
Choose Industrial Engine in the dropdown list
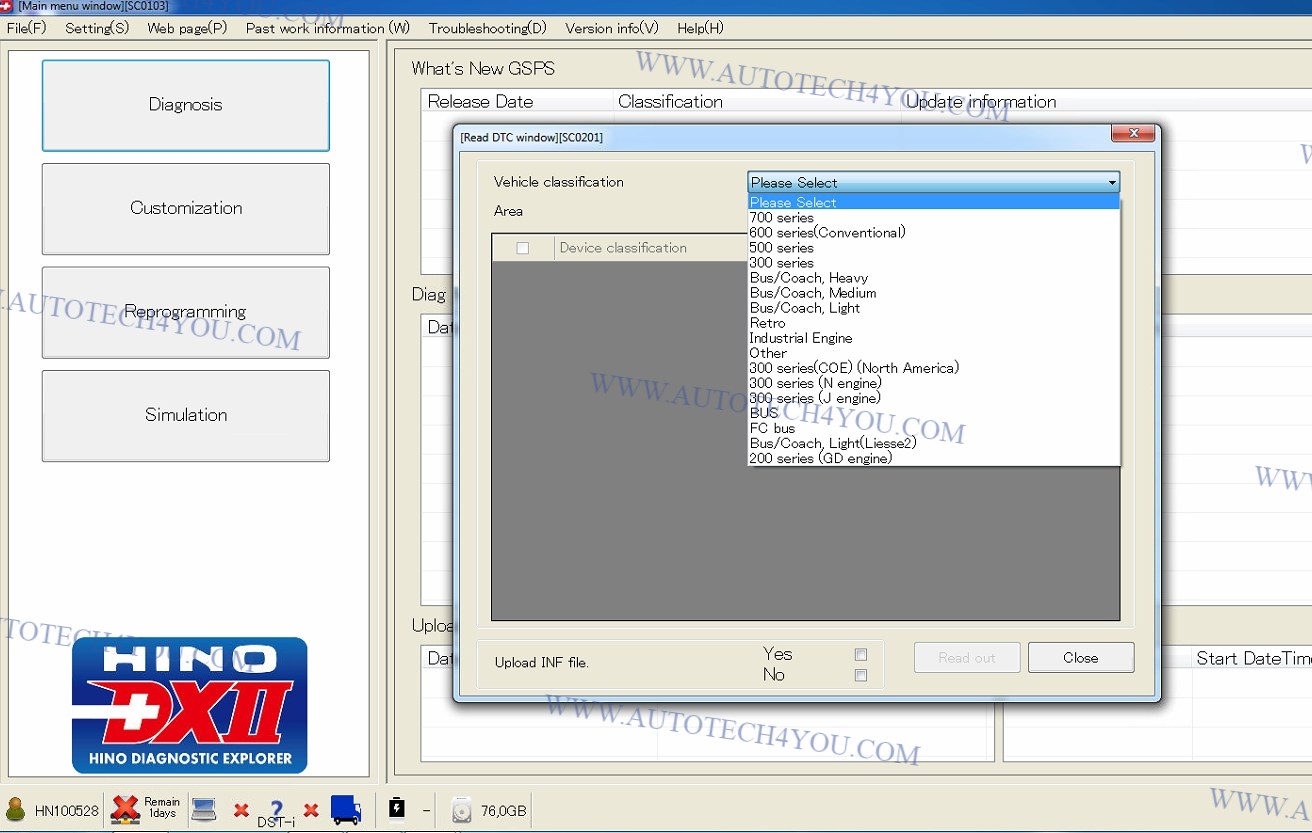point(801,338)
